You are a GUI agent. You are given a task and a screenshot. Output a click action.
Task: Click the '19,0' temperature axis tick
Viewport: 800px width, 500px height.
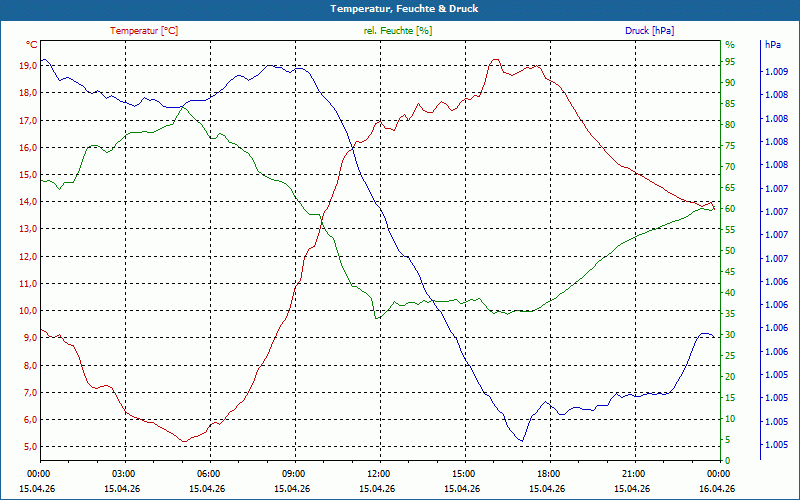pyautogui.click(x=29, y=65)
